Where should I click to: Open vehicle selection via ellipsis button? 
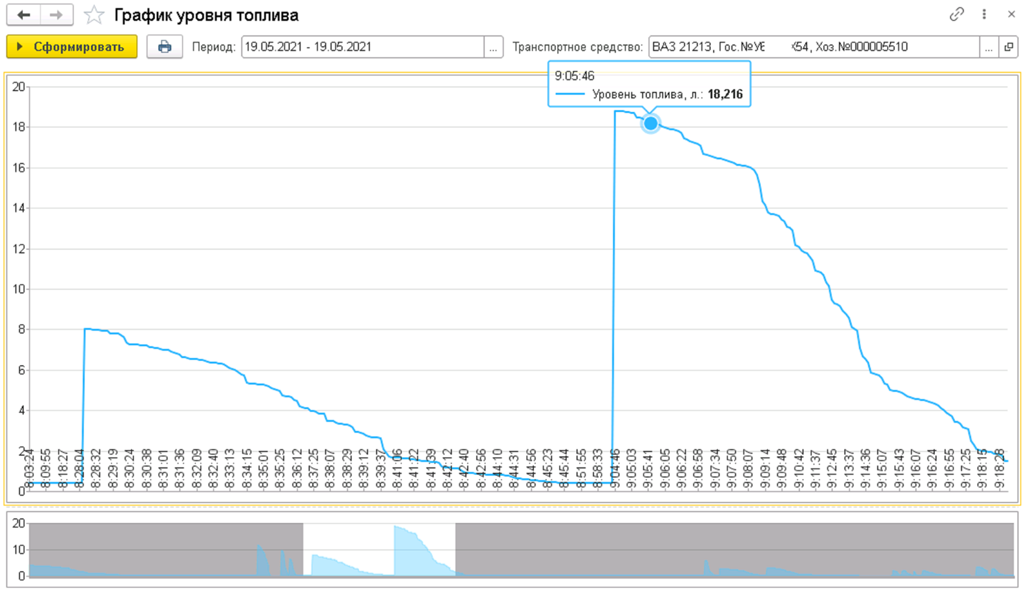pos(987,47)
